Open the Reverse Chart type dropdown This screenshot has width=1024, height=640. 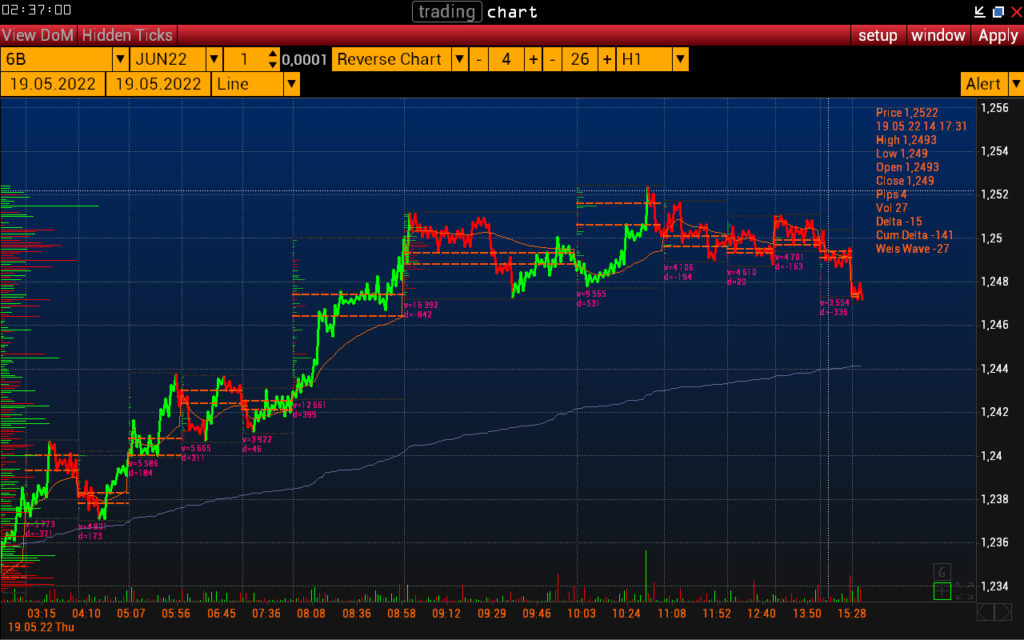tap(460, 59)
